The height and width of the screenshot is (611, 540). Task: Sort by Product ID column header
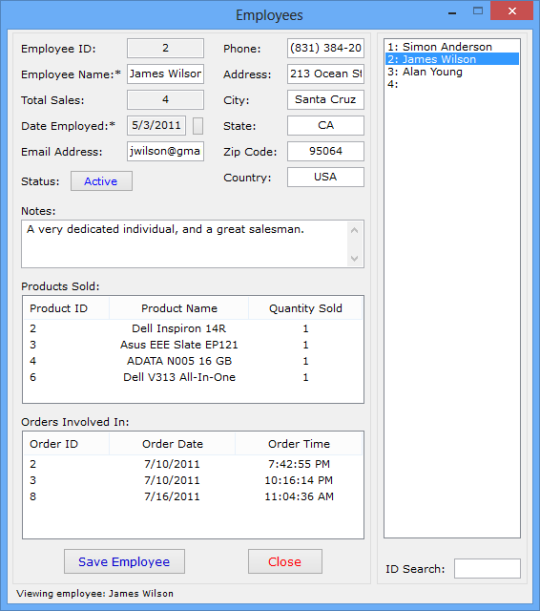[66, 308]
